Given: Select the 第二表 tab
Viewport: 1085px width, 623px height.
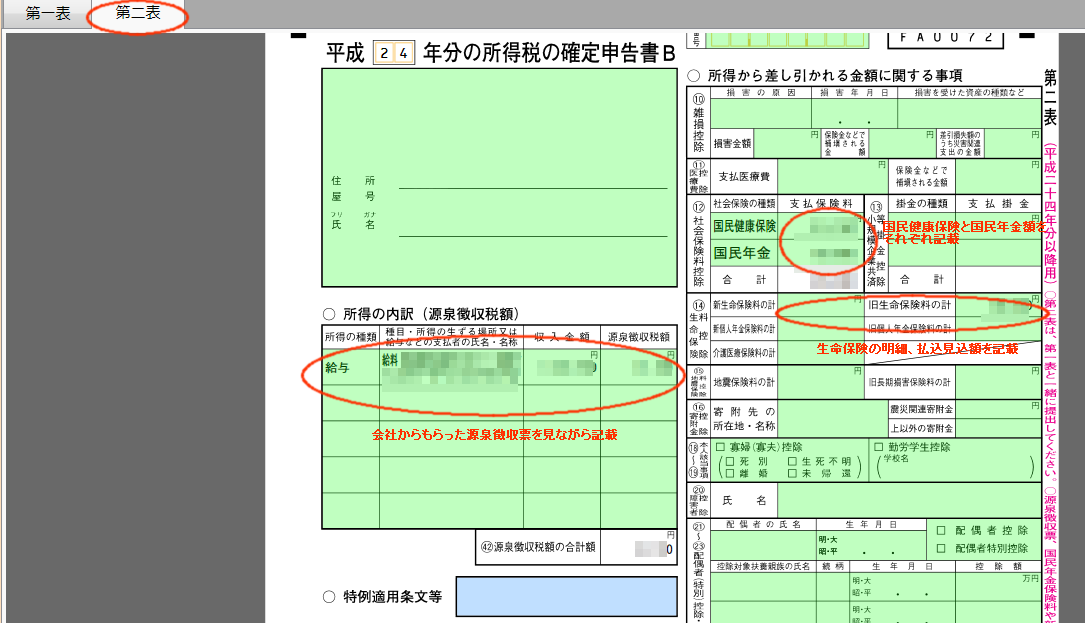Looking at the screenshot, I should coord(138,13).
